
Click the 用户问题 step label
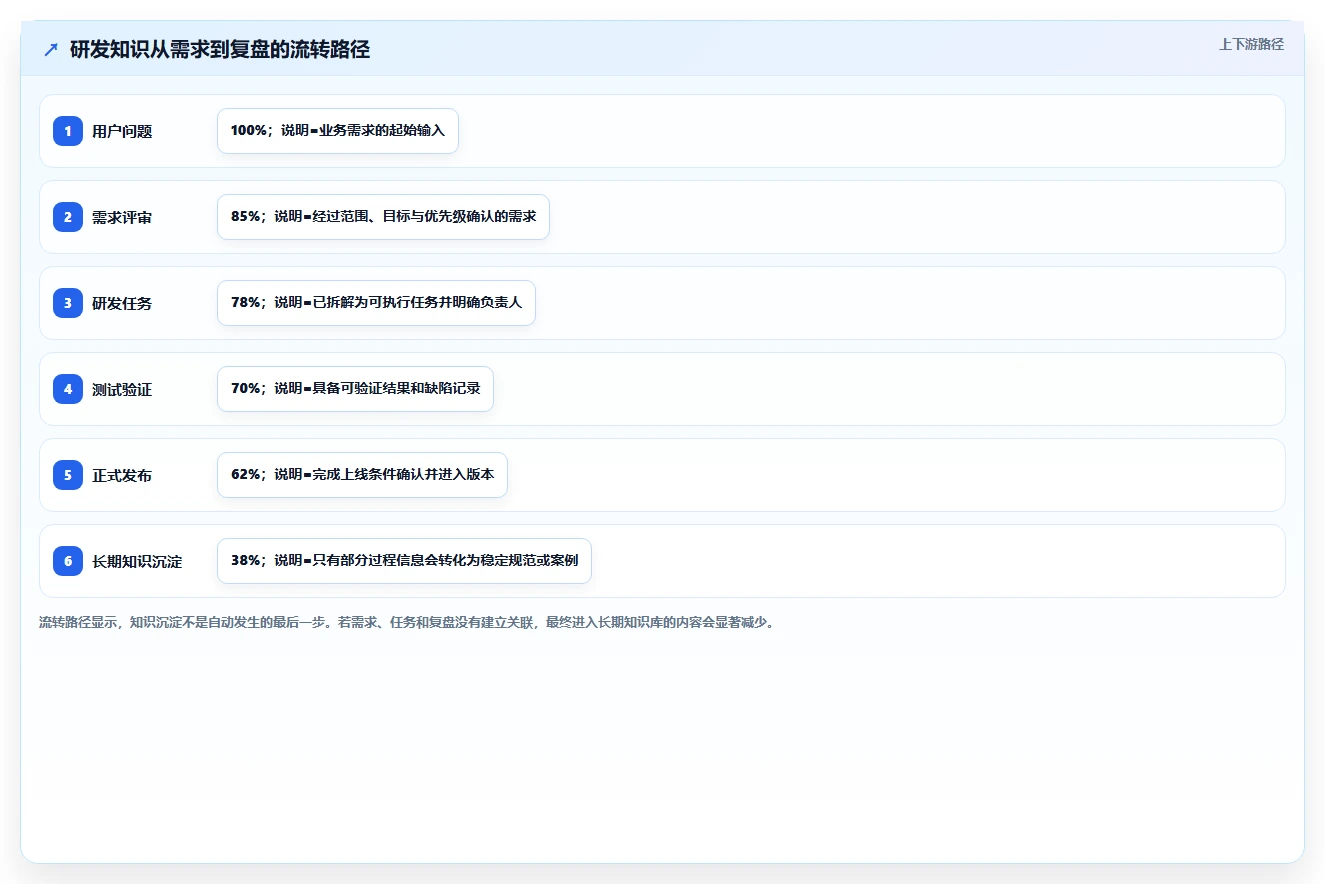(122, 131)
